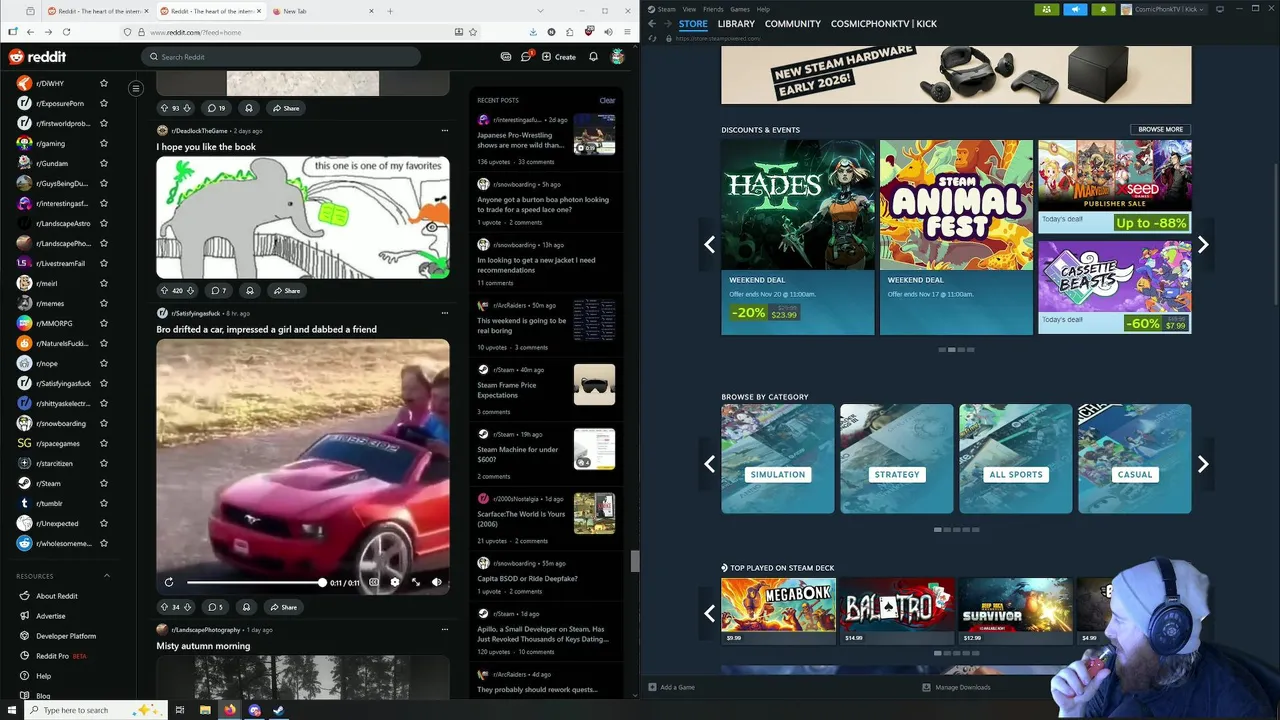The width and height of the screenshot is (1280, 720).
Task: Open the Games menu in Steam
Action: point(740,9)
